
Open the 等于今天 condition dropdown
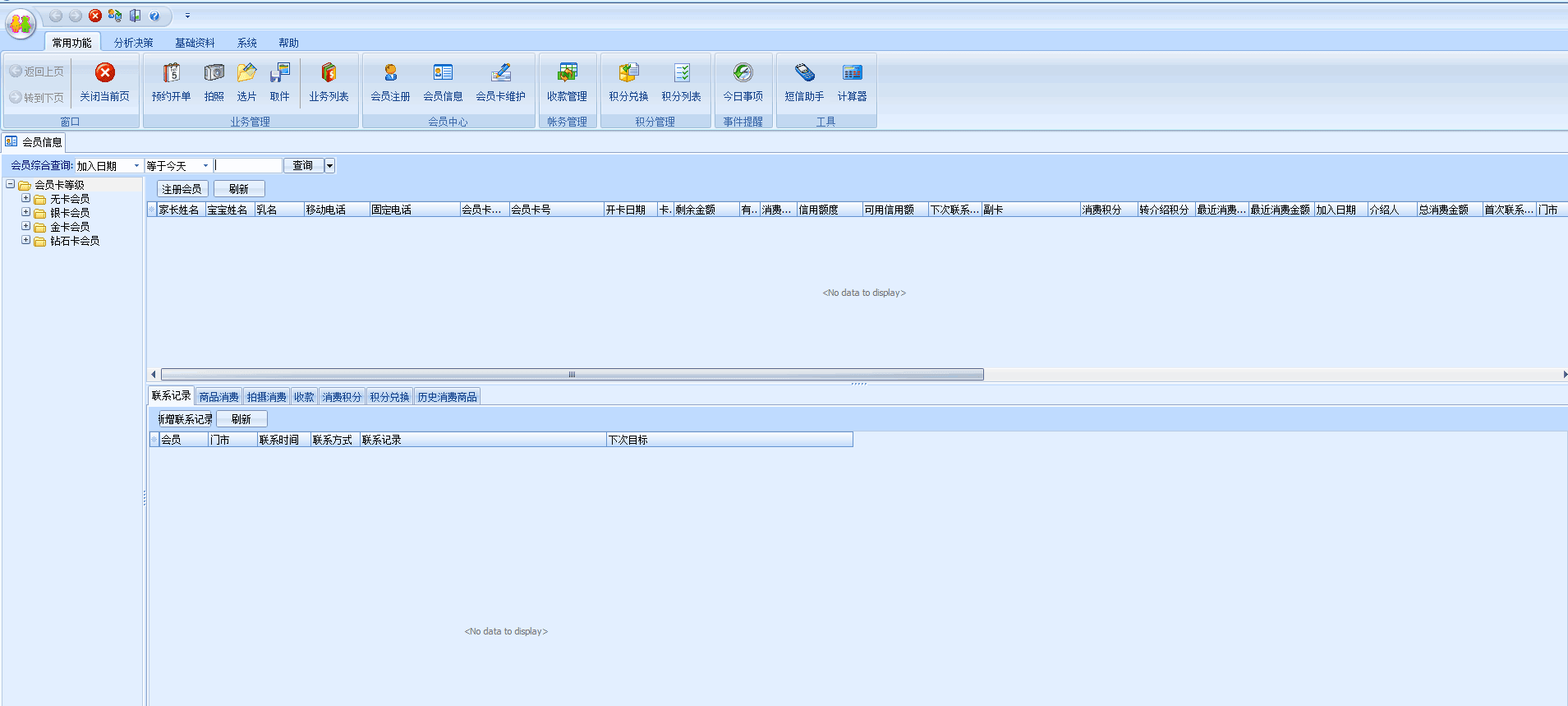205,166
